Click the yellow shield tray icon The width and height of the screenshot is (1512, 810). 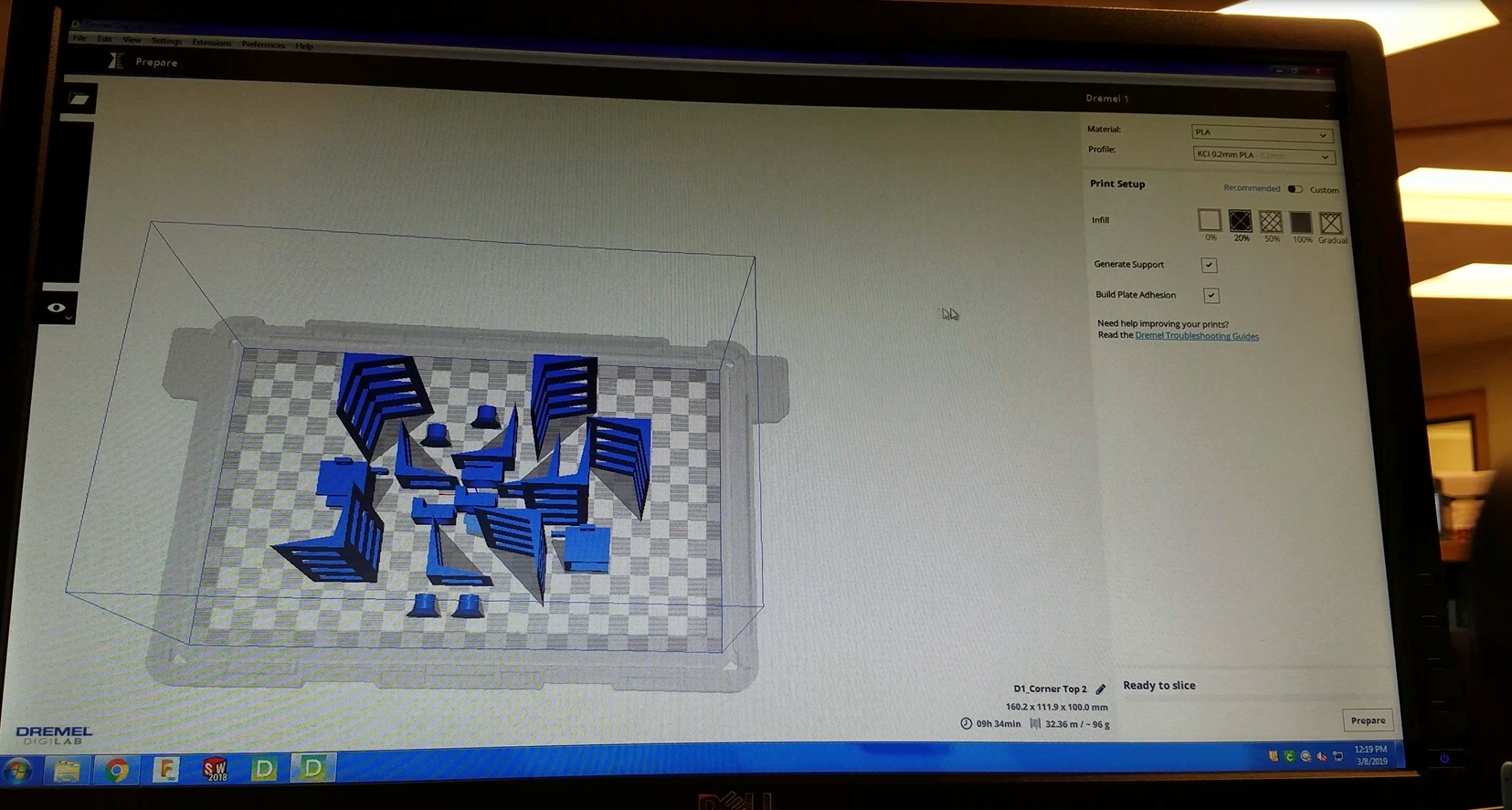click(1273, 756)
